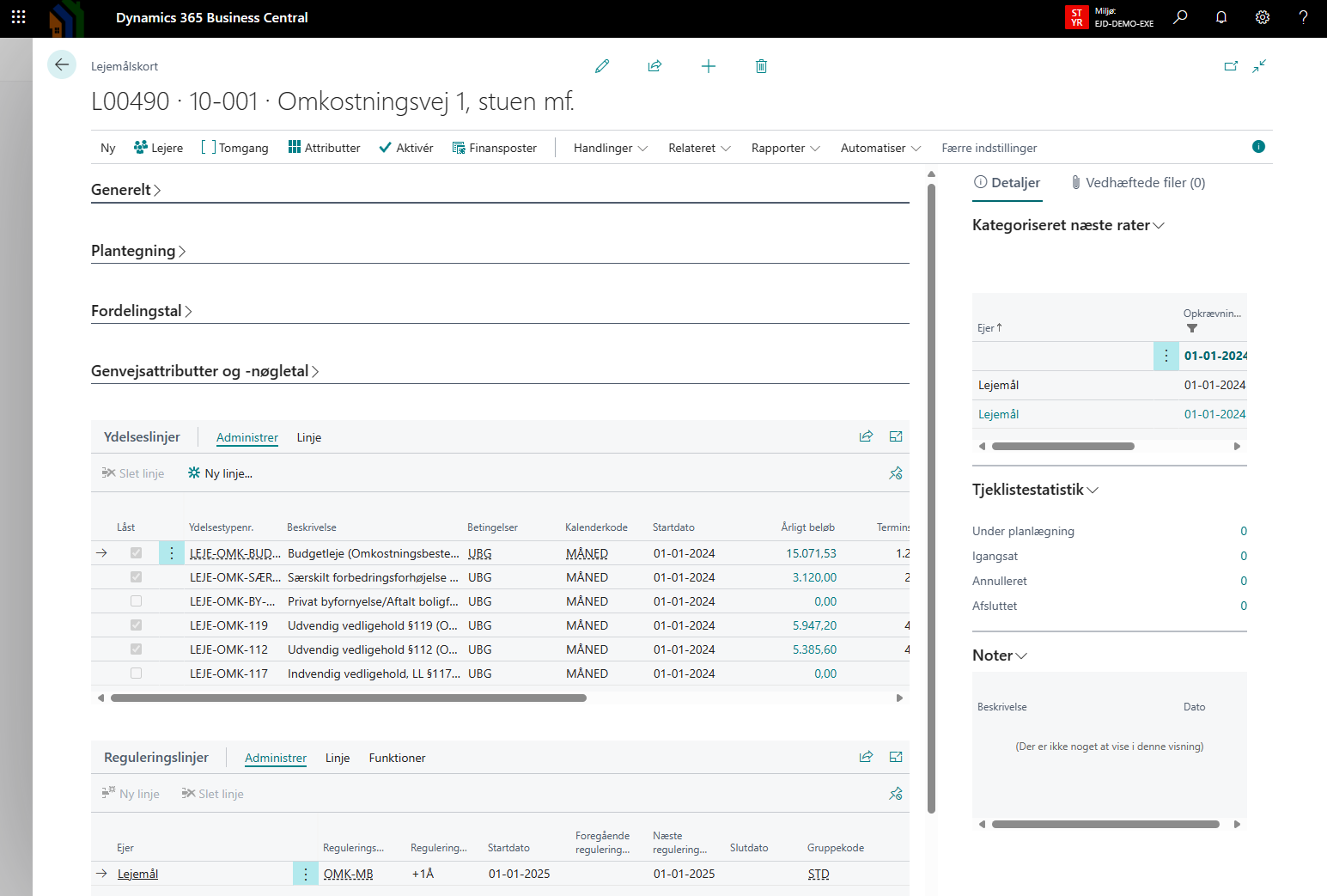Switch to the Detaljer tab
Screen dimensions: 1327x896
1007,183
